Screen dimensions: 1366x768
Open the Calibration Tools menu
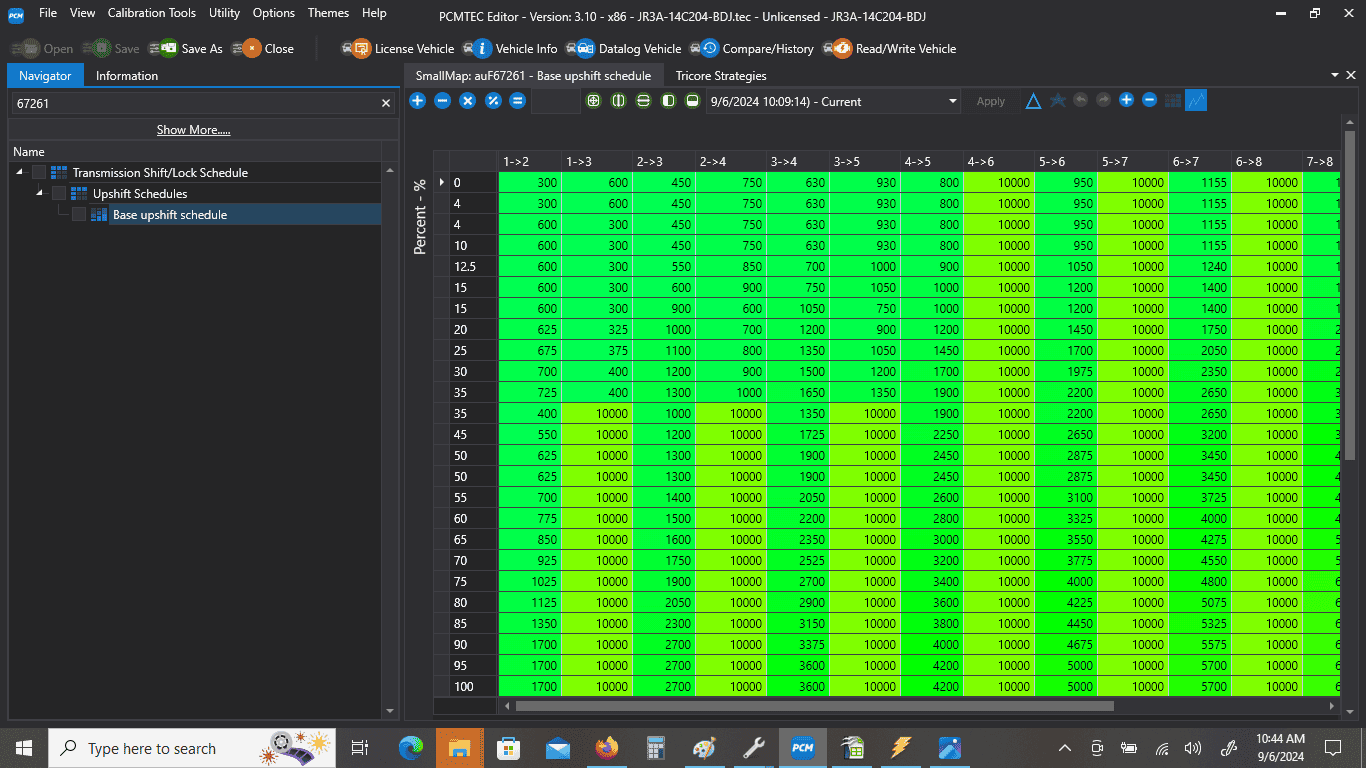[152, 13]
